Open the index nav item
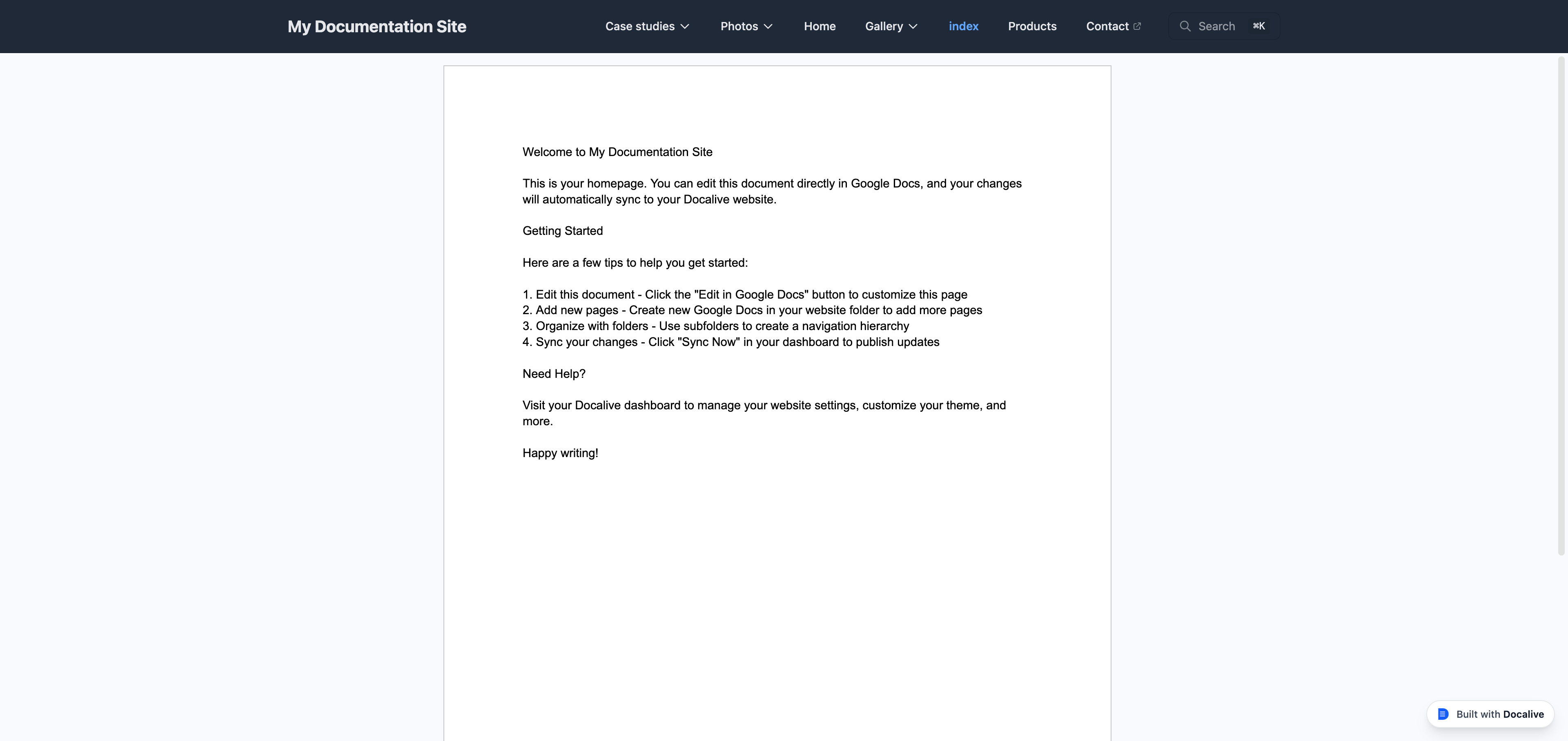 (963, 26)
